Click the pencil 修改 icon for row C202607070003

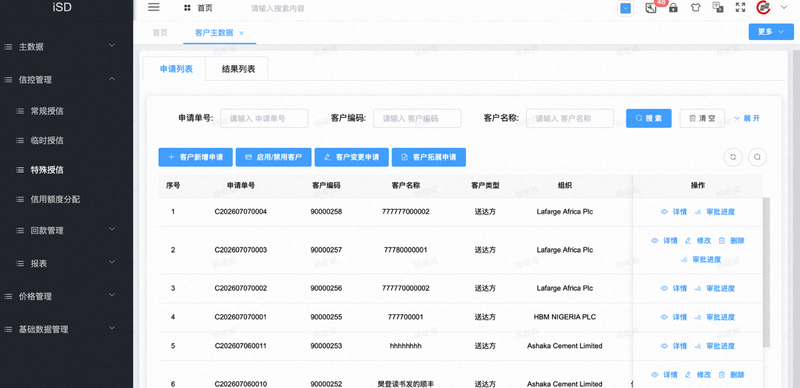[x=688, y=240]
